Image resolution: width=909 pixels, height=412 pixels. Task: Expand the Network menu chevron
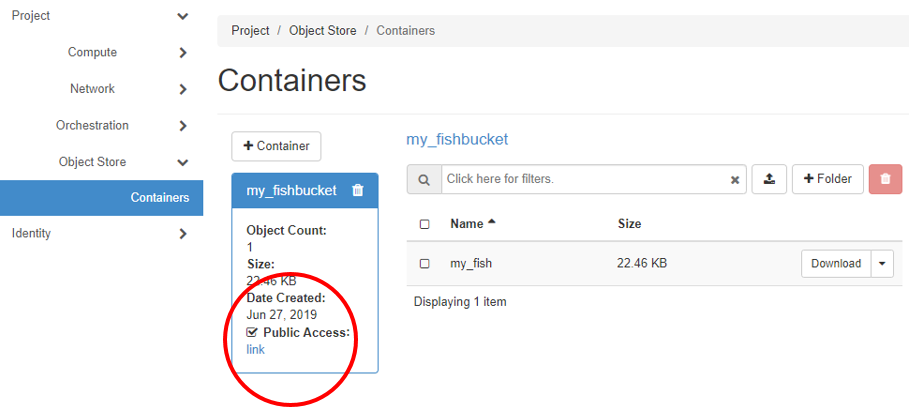point(182,89)
